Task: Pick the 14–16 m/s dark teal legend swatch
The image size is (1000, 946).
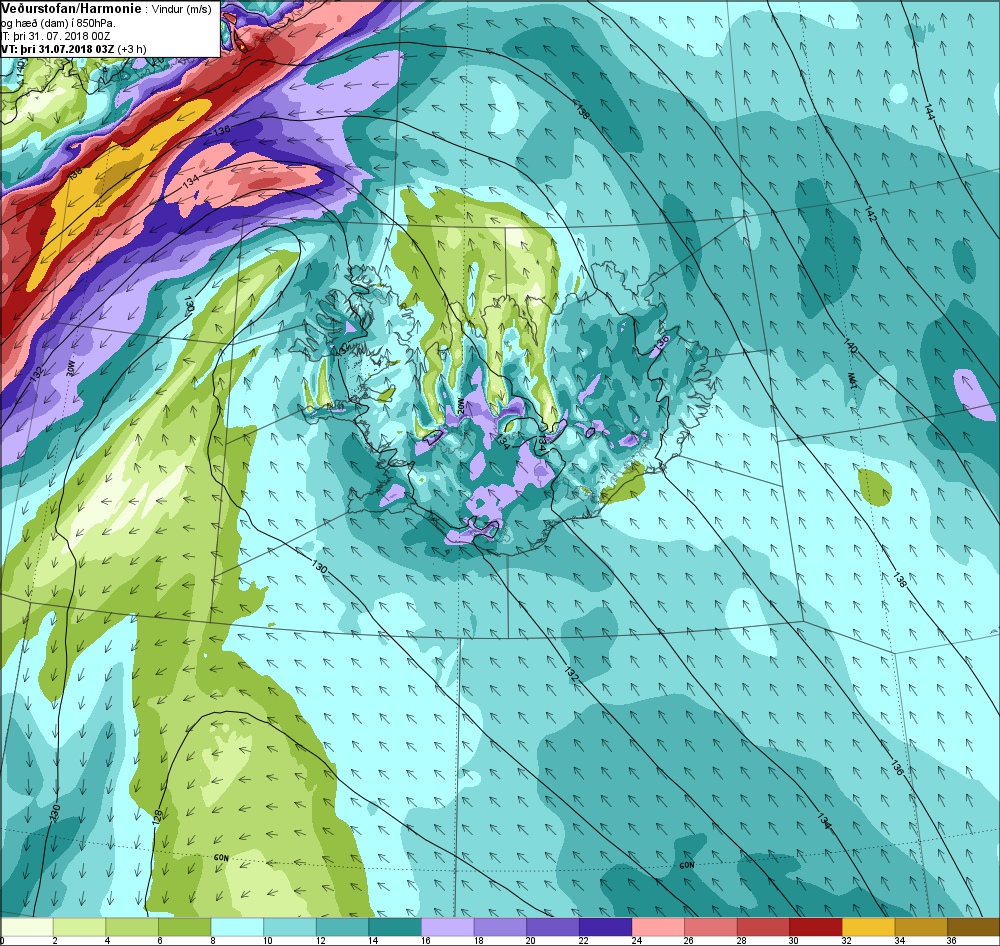Action: tap(395, 926)
